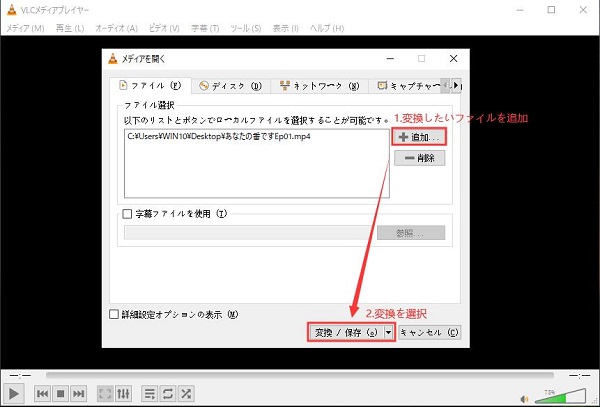
Task: Open the ビデオ (V) menu
Action: click(164, 28)
